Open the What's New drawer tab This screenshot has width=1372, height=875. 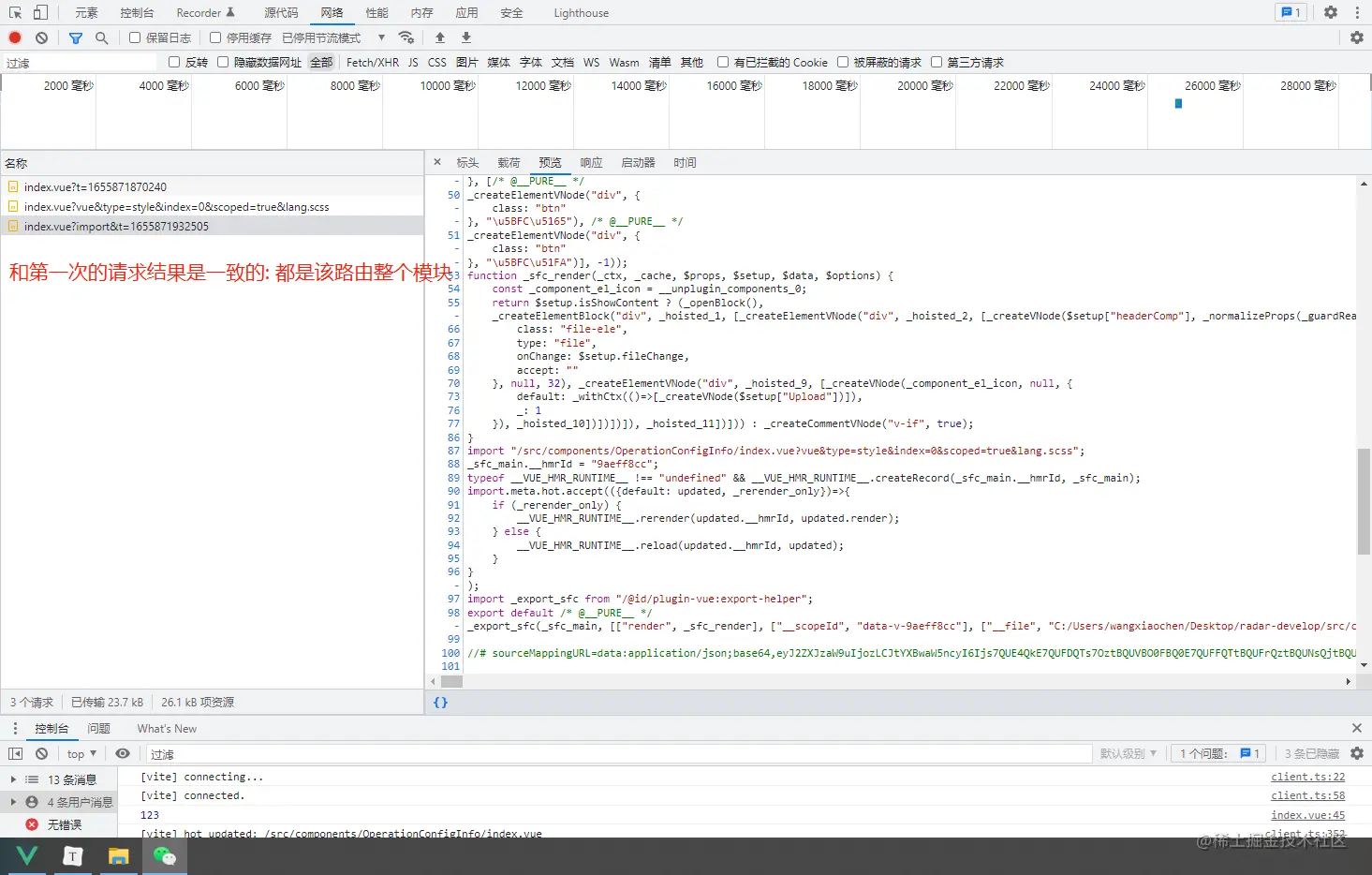pyautogui.click(x=167, y=728)
